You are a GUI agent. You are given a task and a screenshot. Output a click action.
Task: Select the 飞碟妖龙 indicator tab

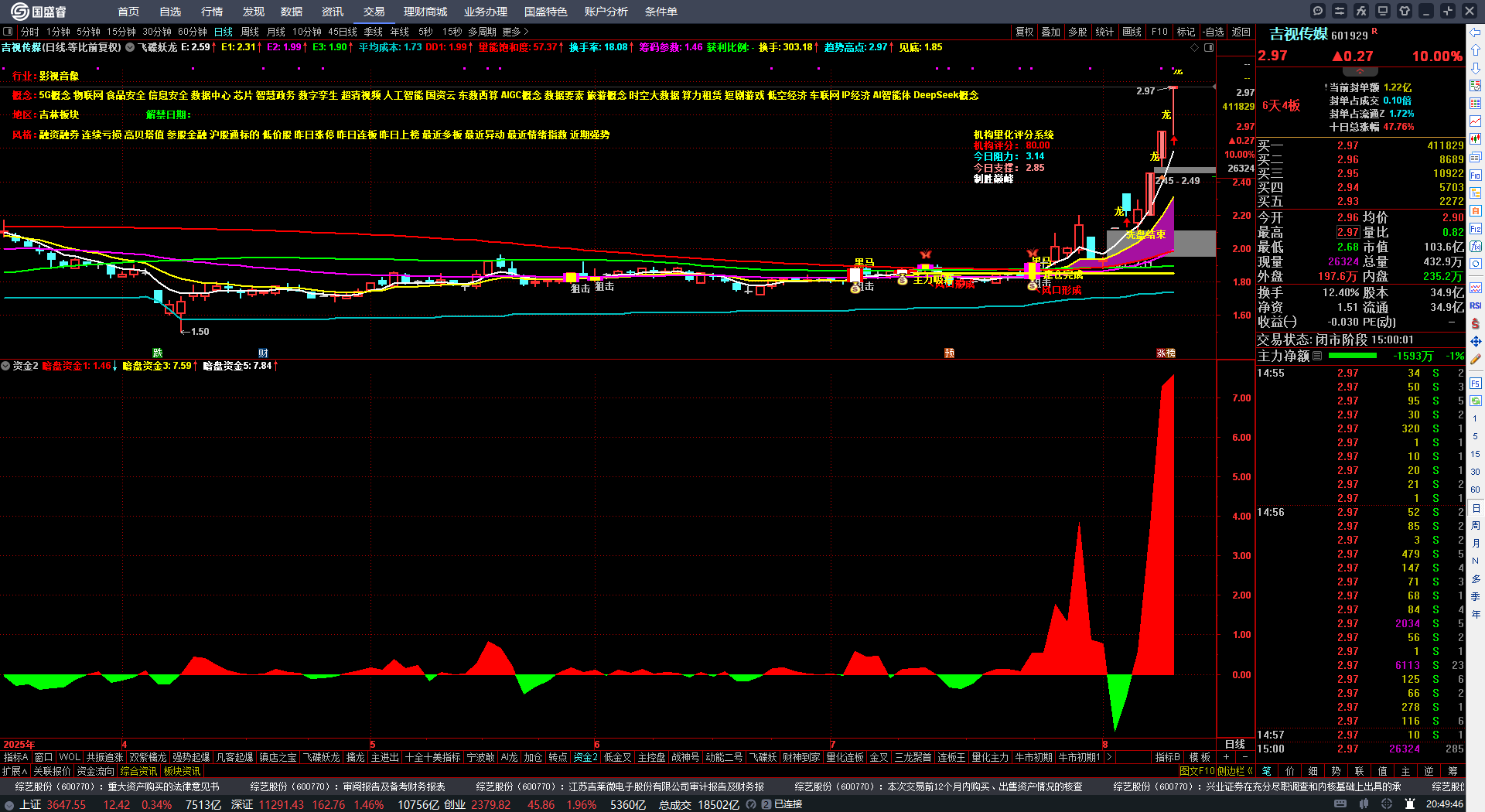(x=321, y=757)
